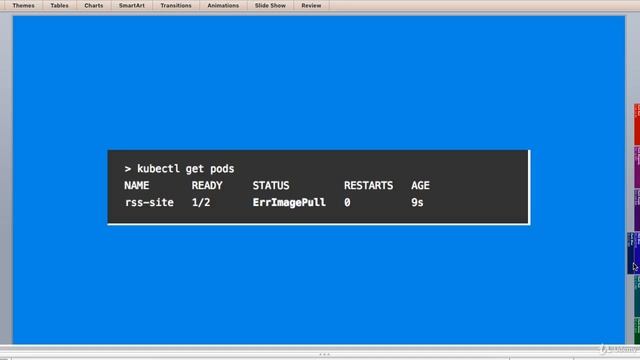Image resolution: width=640 pixels, height=360 pixels.
Task: Select the RESTARTS column header text
Action: 369,186
